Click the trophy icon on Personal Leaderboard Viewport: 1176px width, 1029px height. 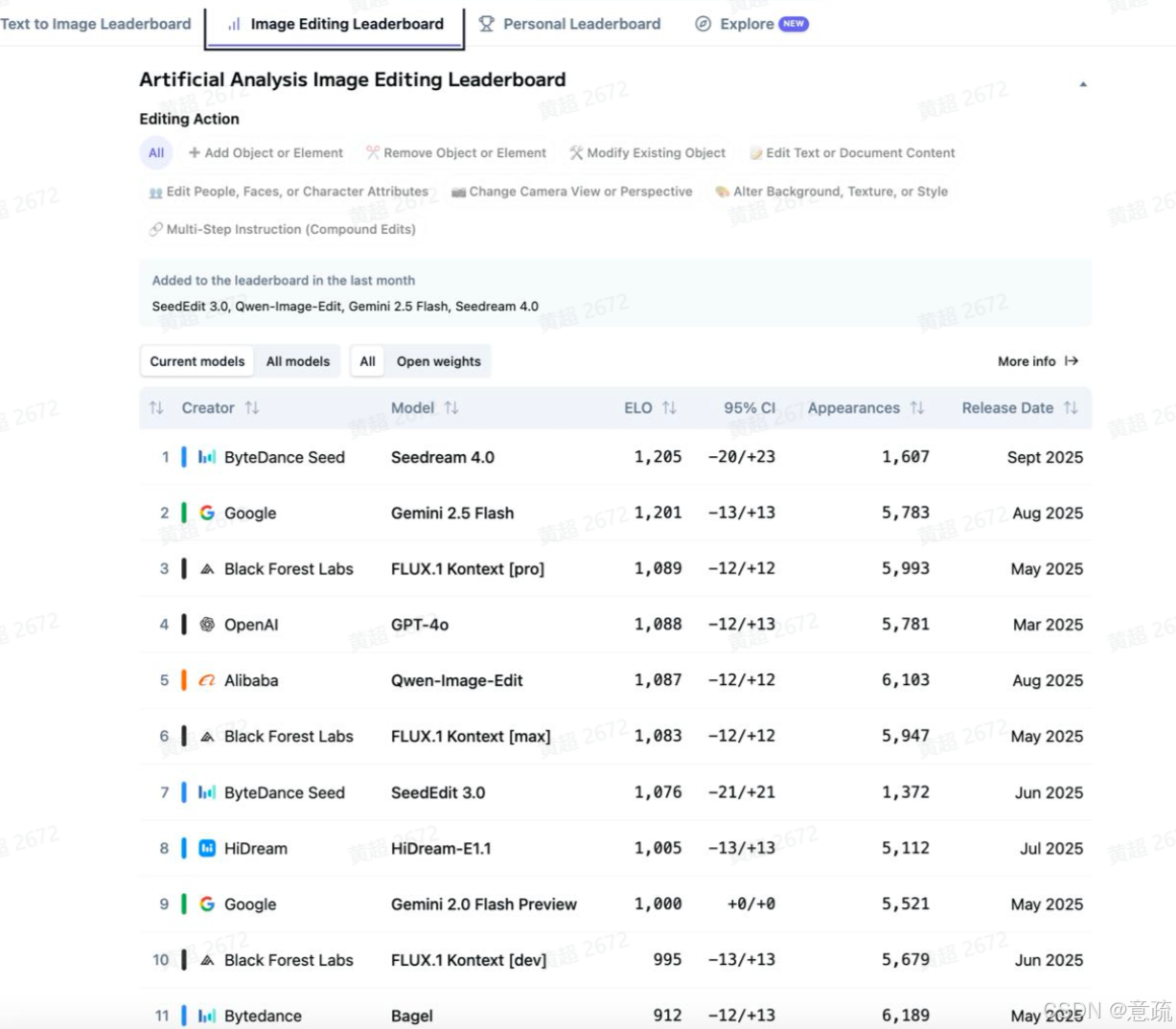coord(487,24)
